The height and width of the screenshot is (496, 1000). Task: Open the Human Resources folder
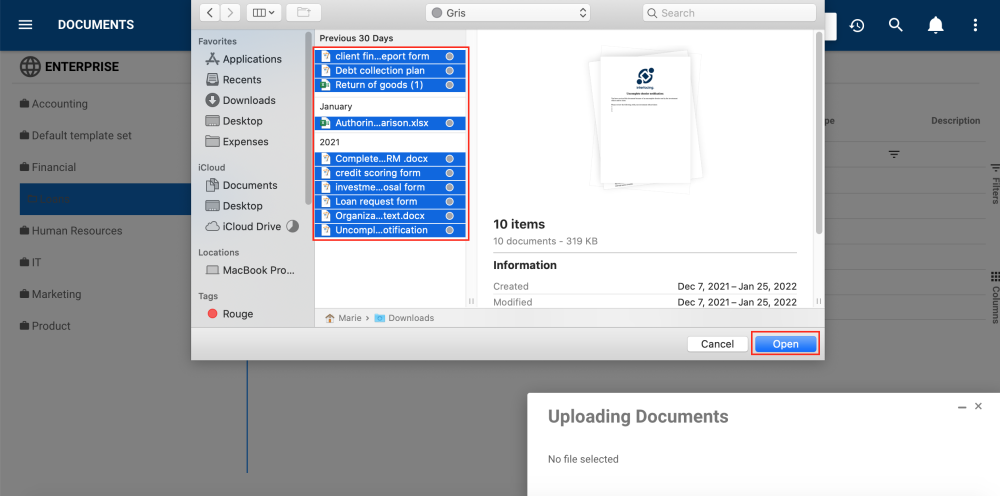pyautogui.click(x=71, y=231)
